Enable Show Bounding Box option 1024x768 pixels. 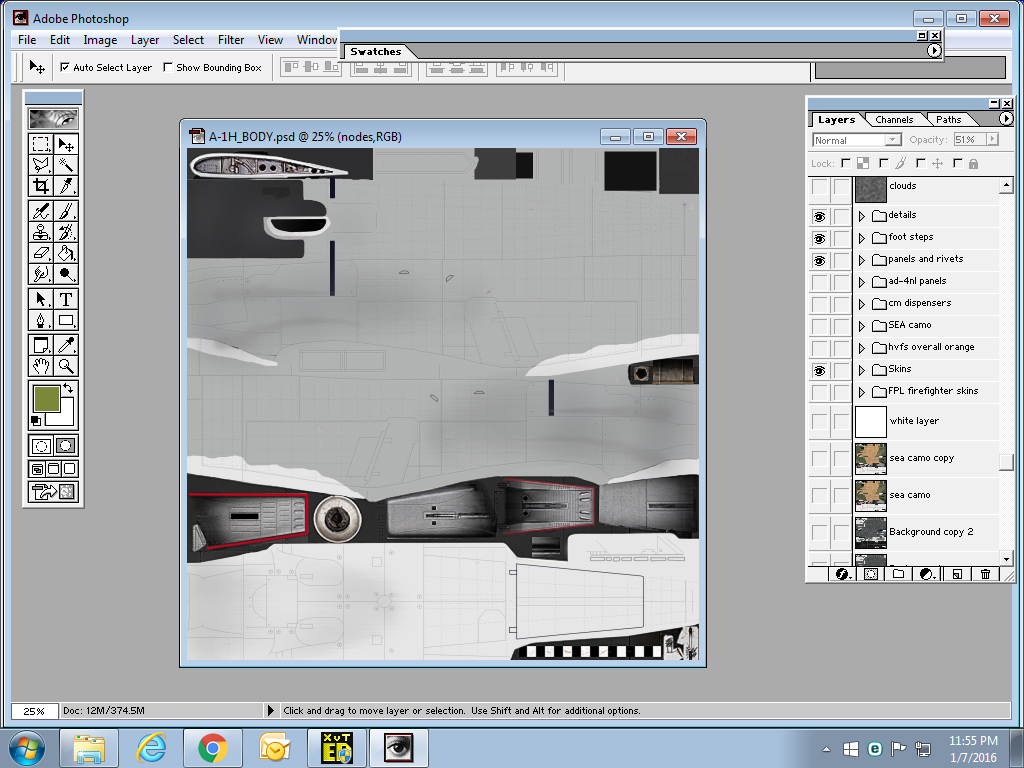pos(168,67)
